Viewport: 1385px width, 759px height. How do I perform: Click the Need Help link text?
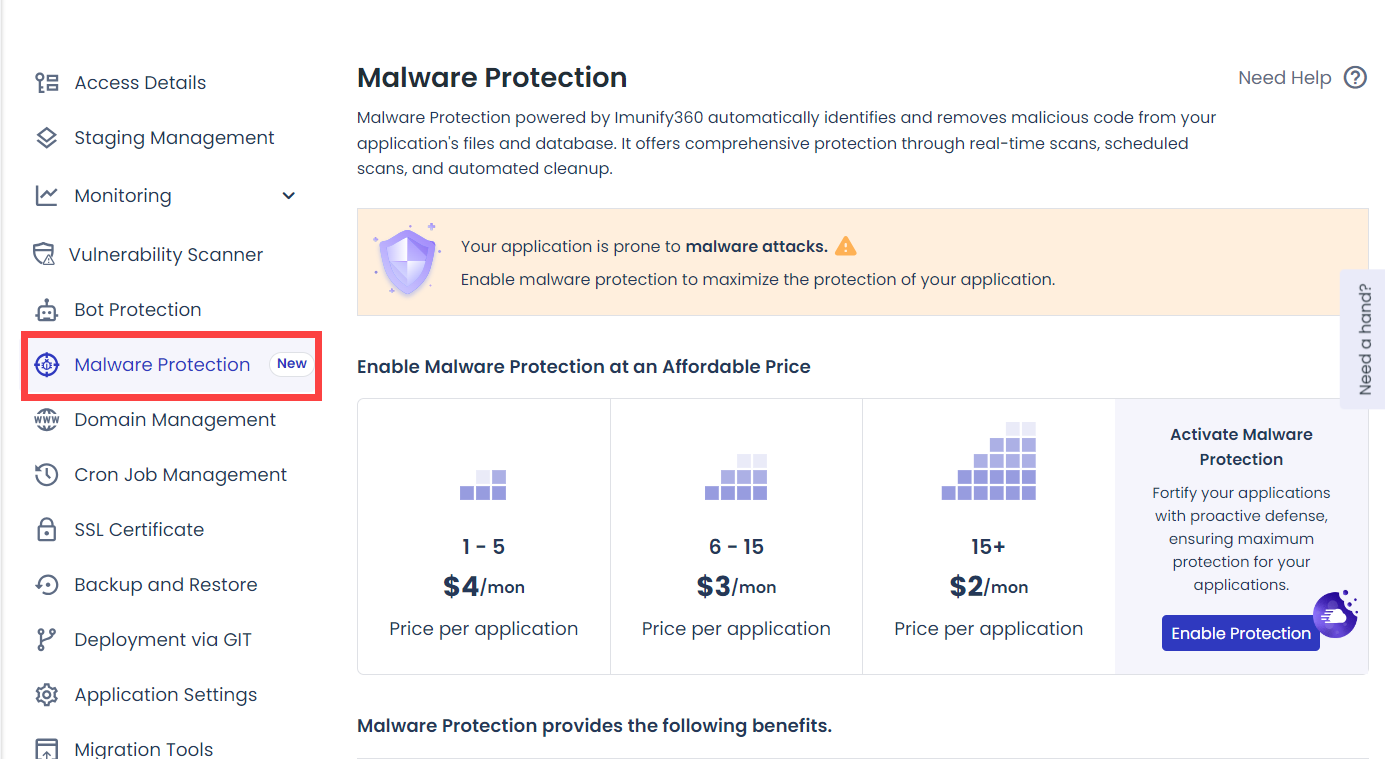1284,78
